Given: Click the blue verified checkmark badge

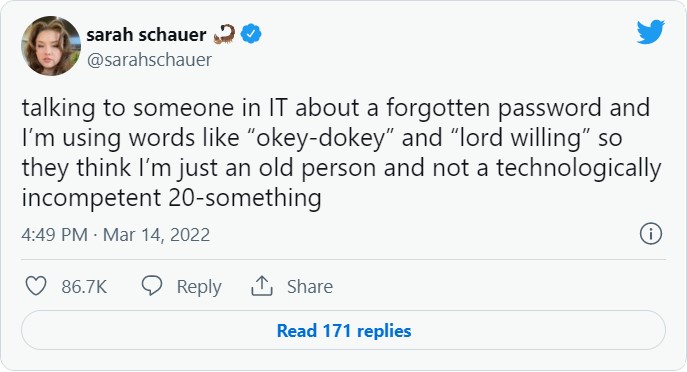Looking at the screenshot, I should [x=251, y=34].
